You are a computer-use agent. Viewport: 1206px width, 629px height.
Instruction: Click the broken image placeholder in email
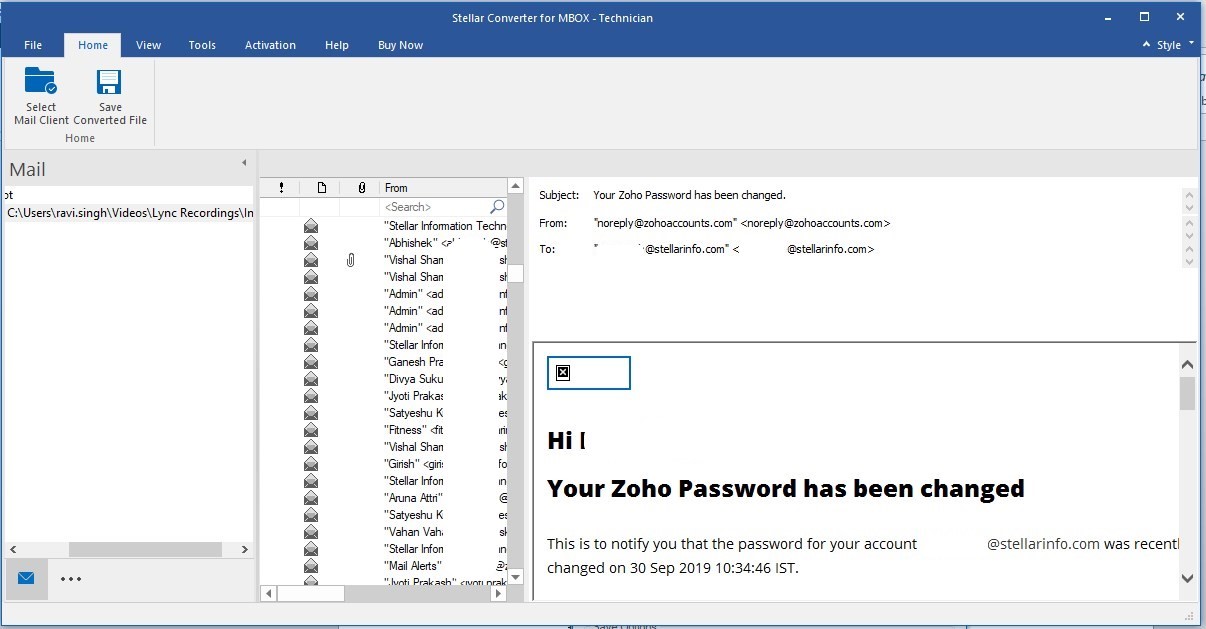pyautogui.click(x=563, y=373)
